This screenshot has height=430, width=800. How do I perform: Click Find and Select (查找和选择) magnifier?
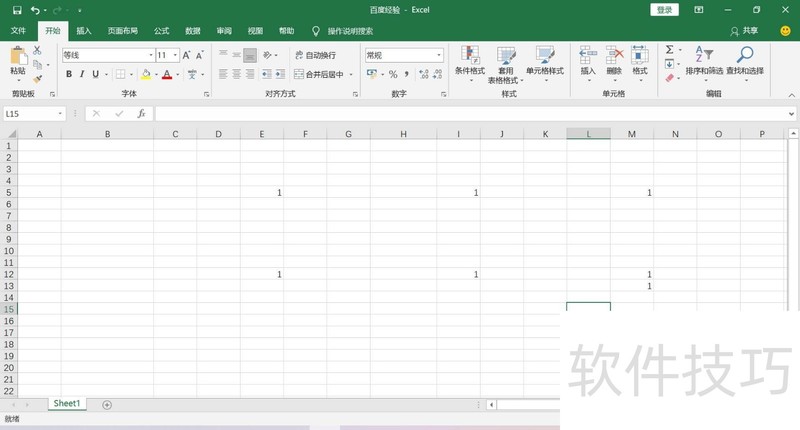pos(744,60)
